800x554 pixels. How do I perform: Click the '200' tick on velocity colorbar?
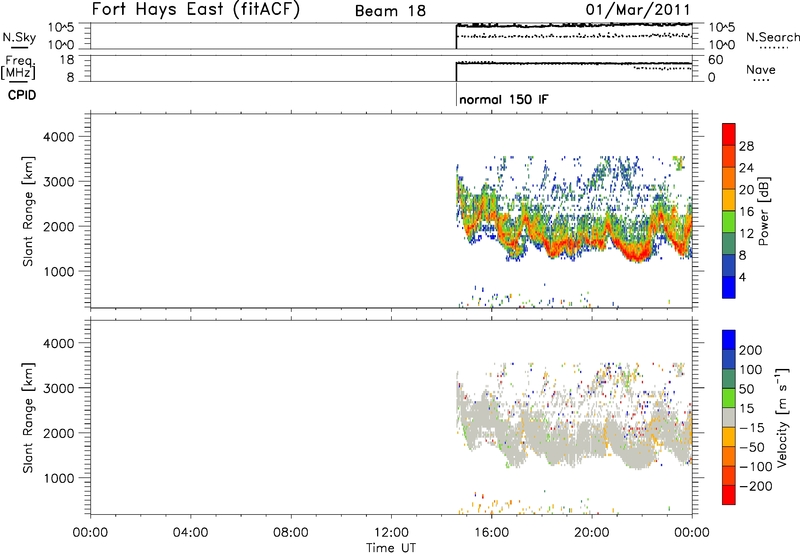pyautogui.click(x=751, y=350)
